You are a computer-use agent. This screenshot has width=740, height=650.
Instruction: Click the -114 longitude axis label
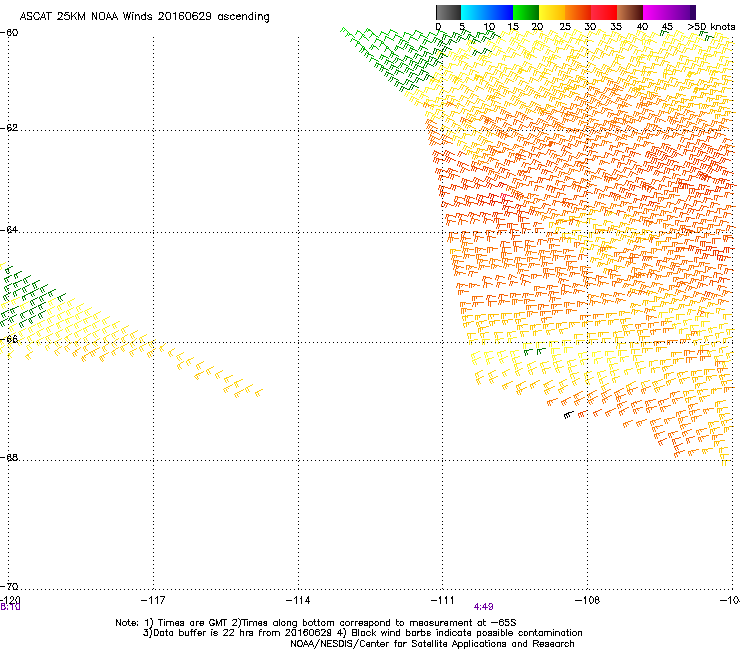click(298, 600)
